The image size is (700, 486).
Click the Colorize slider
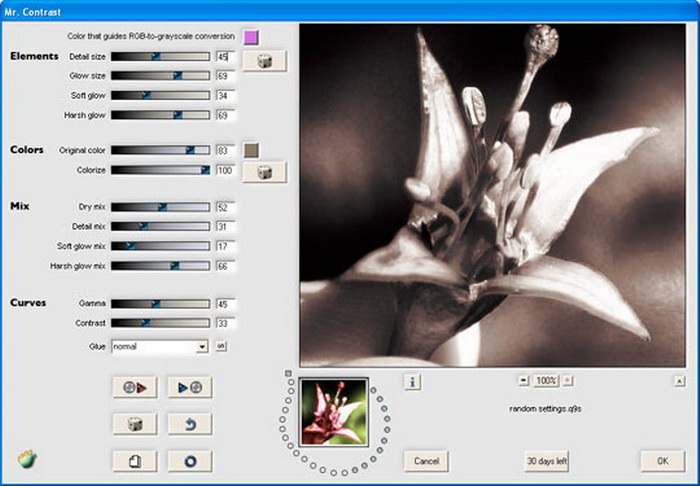(x=160, y=170)
